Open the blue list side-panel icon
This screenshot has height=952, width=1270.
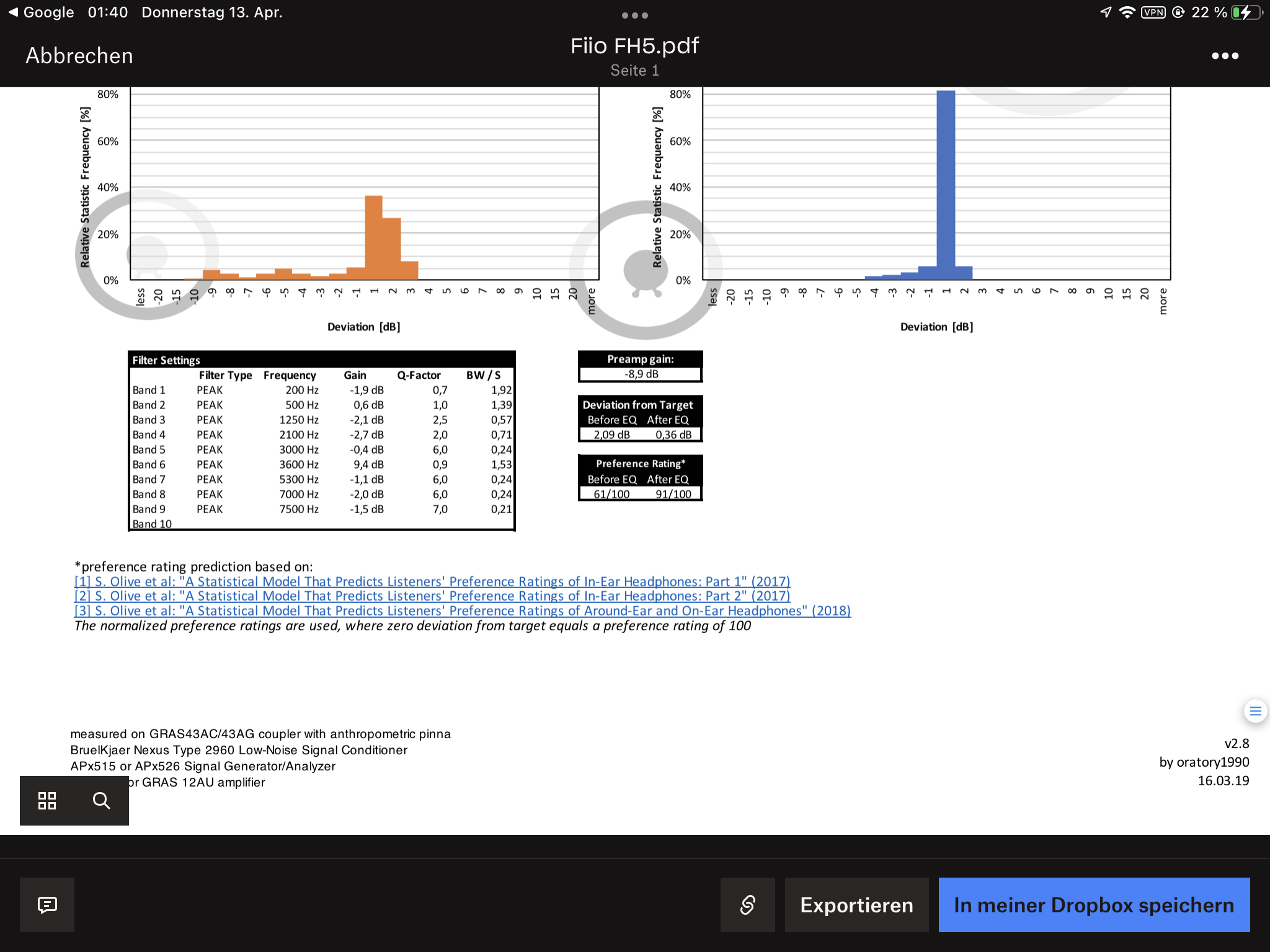(1255, 711)
